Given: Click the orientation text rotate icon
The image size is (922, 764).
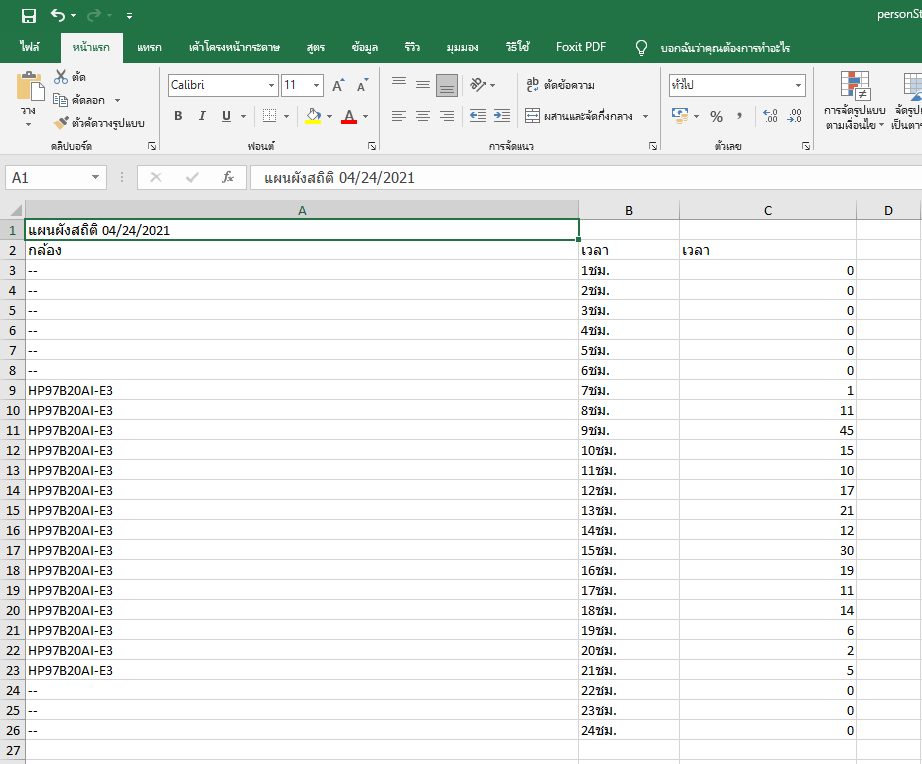Looking at the screenshot, I should click(x=478, y=85).
